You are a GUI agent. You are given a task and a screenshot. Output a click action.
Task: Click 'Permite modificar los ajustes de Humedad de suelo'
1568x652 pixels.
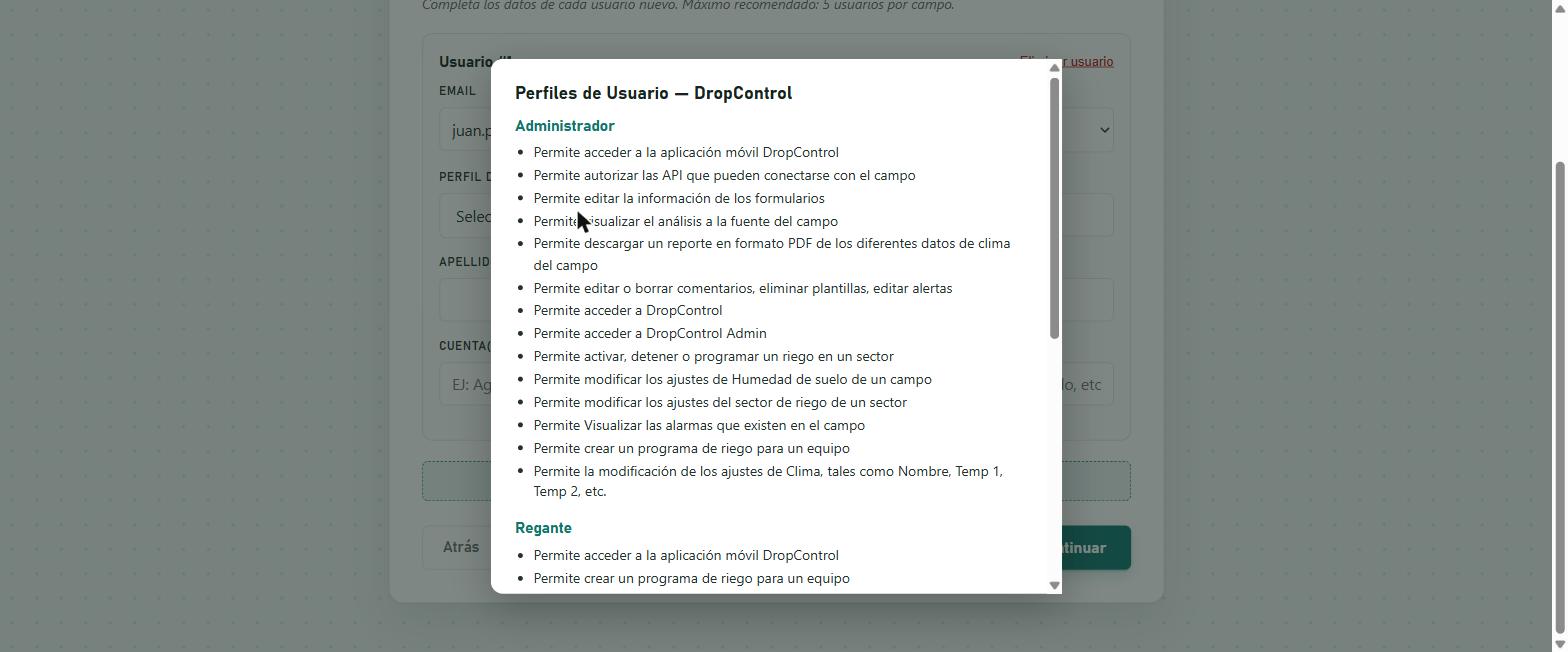click(733, 379)
